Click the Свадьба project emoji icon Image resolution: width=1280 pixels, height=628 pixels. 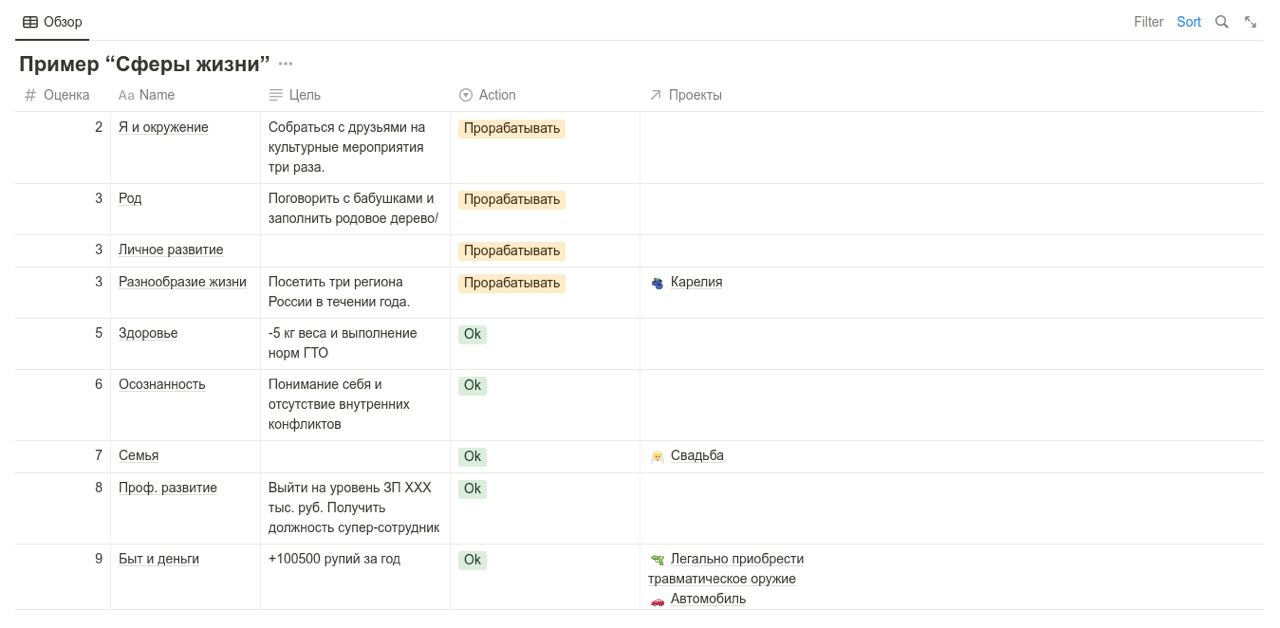[657, 456]
